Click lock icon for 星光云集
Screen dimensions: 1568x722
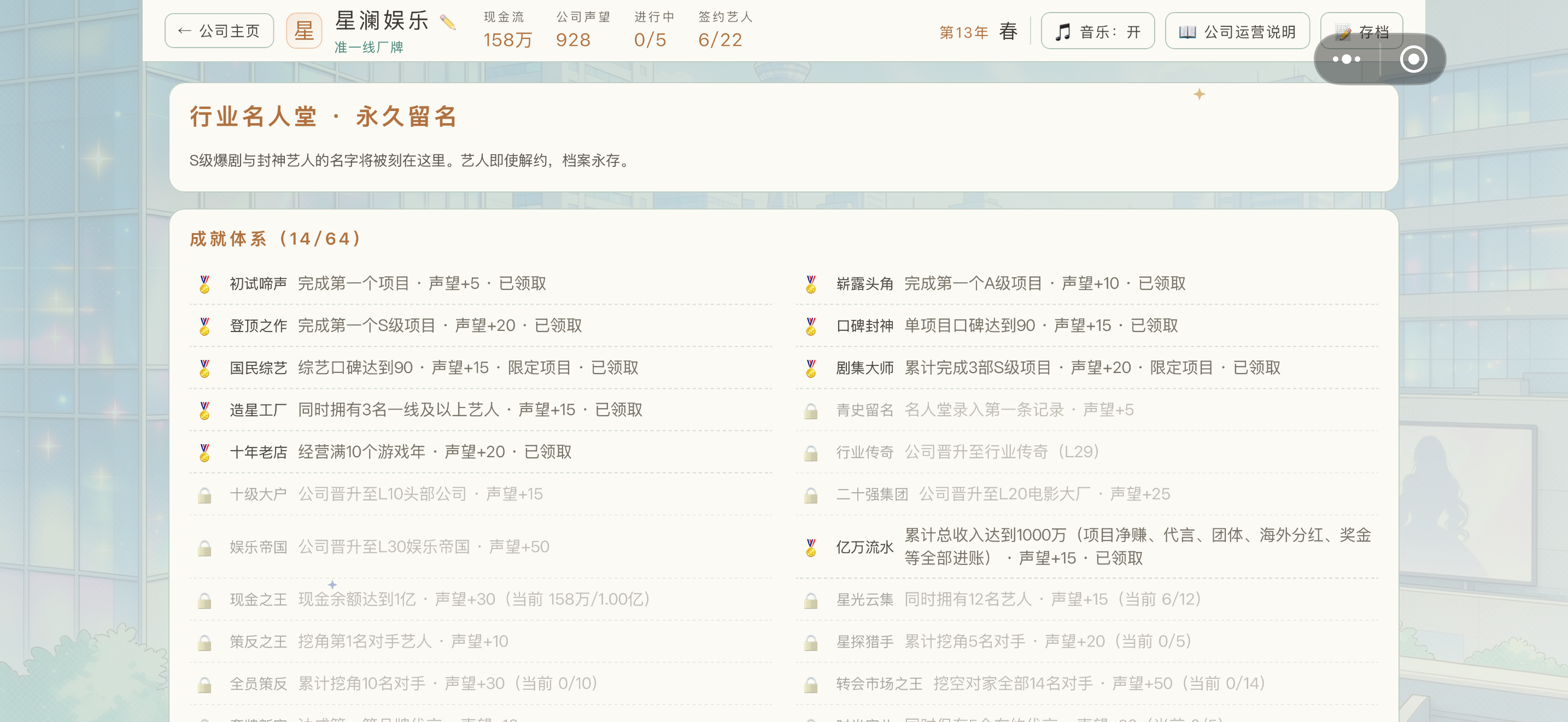[x=811, y=600]
